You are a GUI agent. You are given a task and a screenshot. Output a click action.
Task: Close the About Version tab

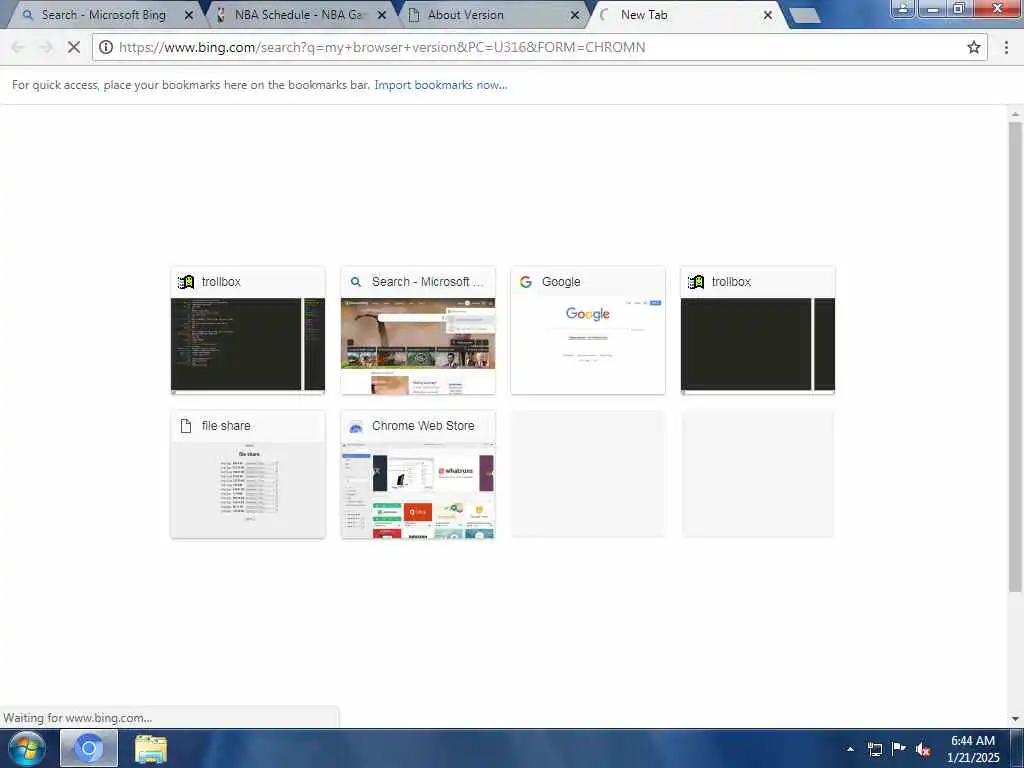click(575, 15)
